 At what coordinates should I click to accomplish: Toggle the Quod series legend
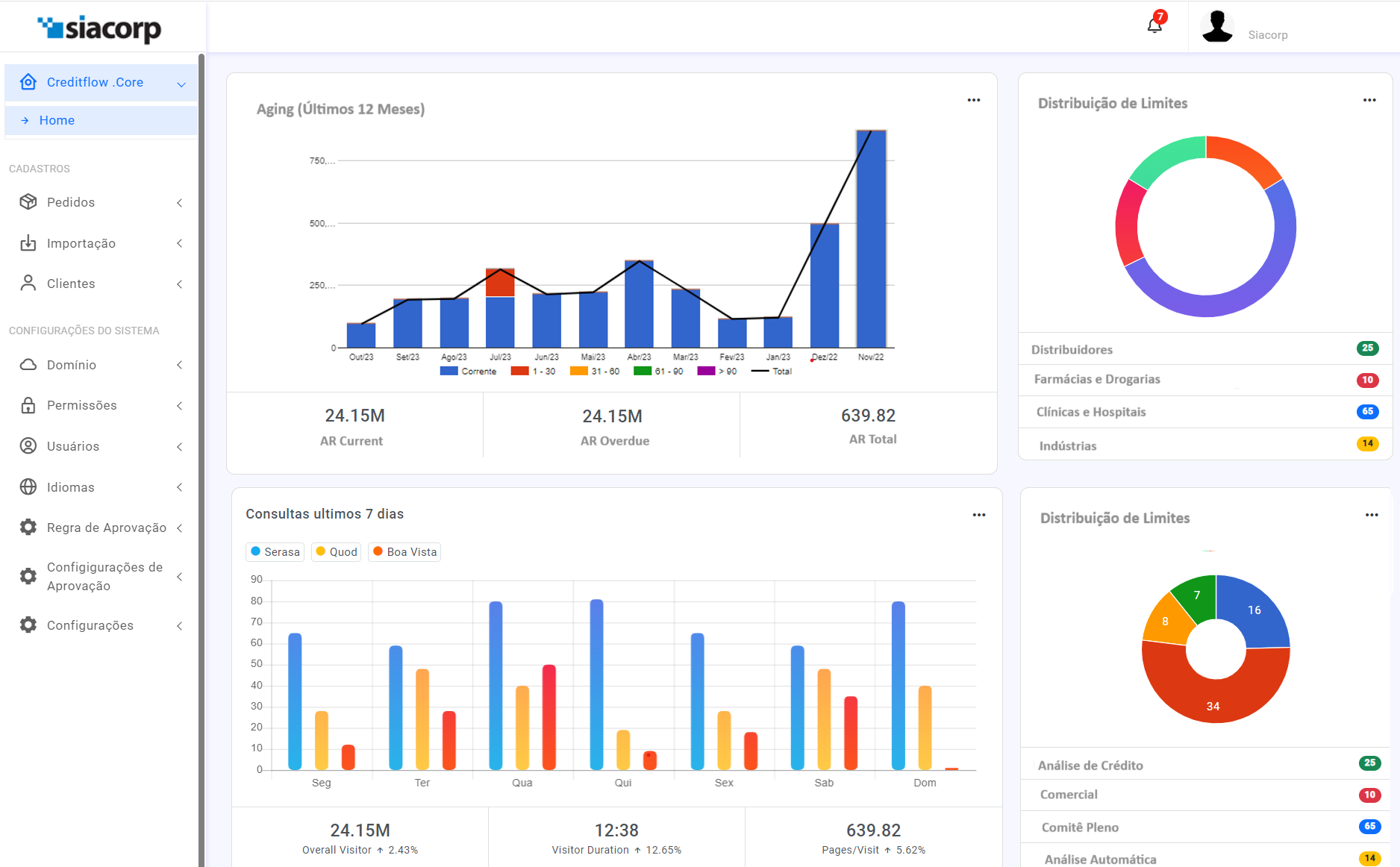(337, 552)
